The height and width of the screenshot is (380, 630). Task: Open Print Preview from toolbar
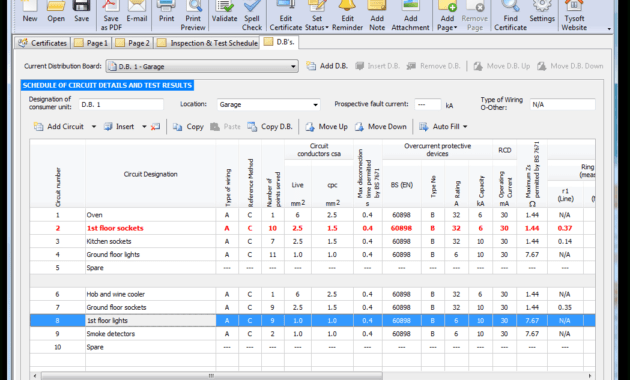pyautogui.click(x=193, y=15)
